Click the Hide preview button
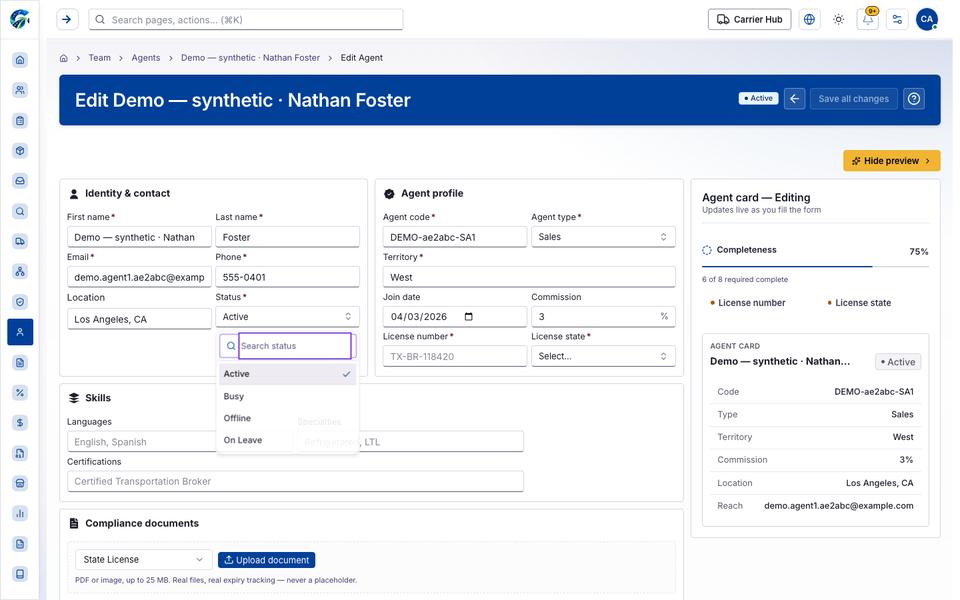Viewport: 960px width, 600px height. [x=891, y=161]
